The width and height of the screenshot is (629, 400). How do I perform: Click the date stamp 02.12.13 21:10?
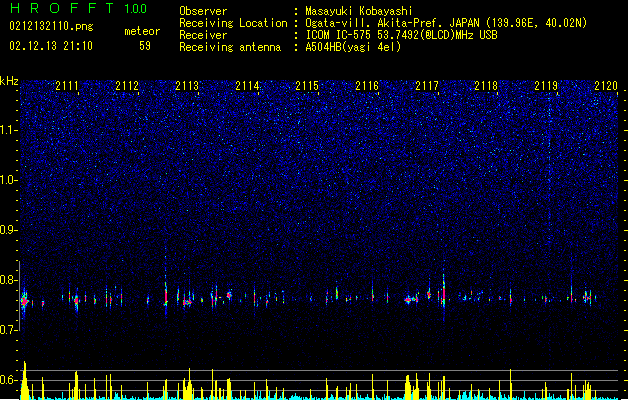[x=51, y=46]
